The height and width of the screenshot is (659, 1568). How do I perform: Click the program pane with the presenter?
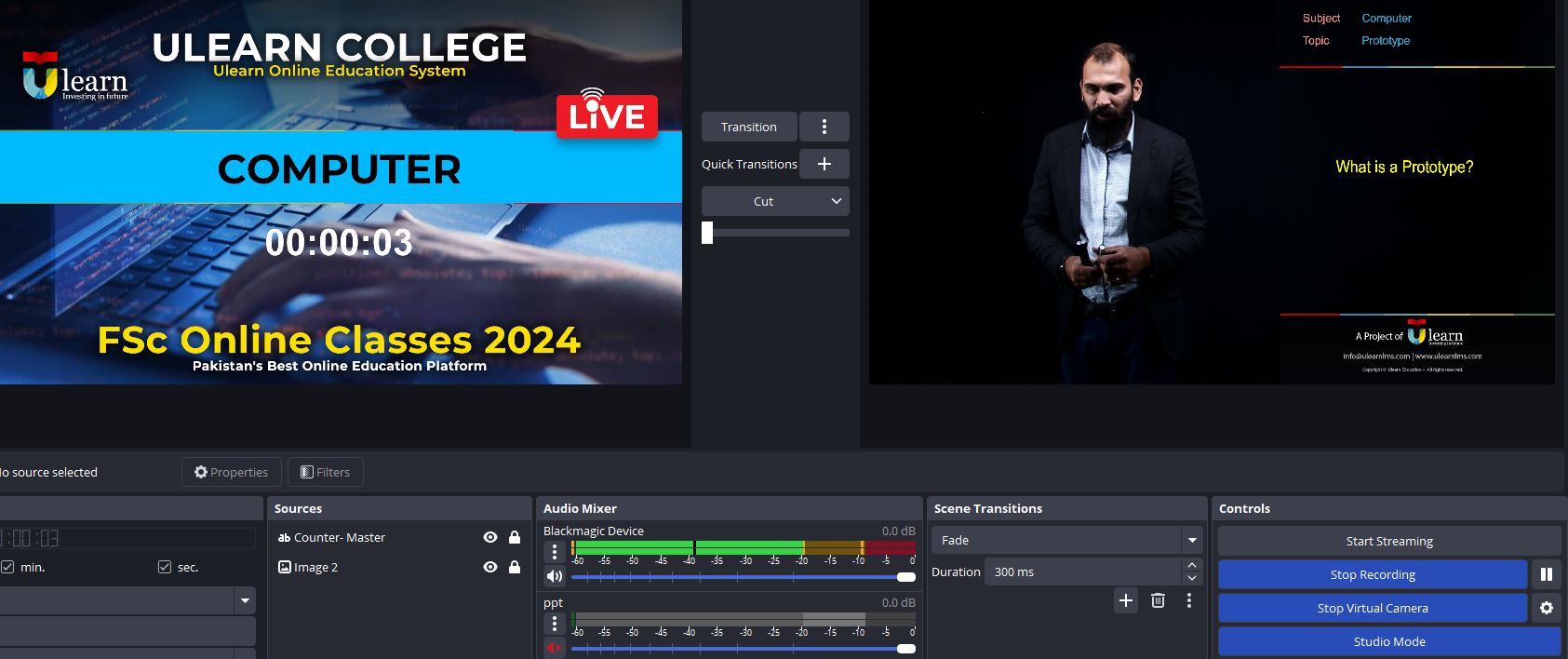point(1212,192)
